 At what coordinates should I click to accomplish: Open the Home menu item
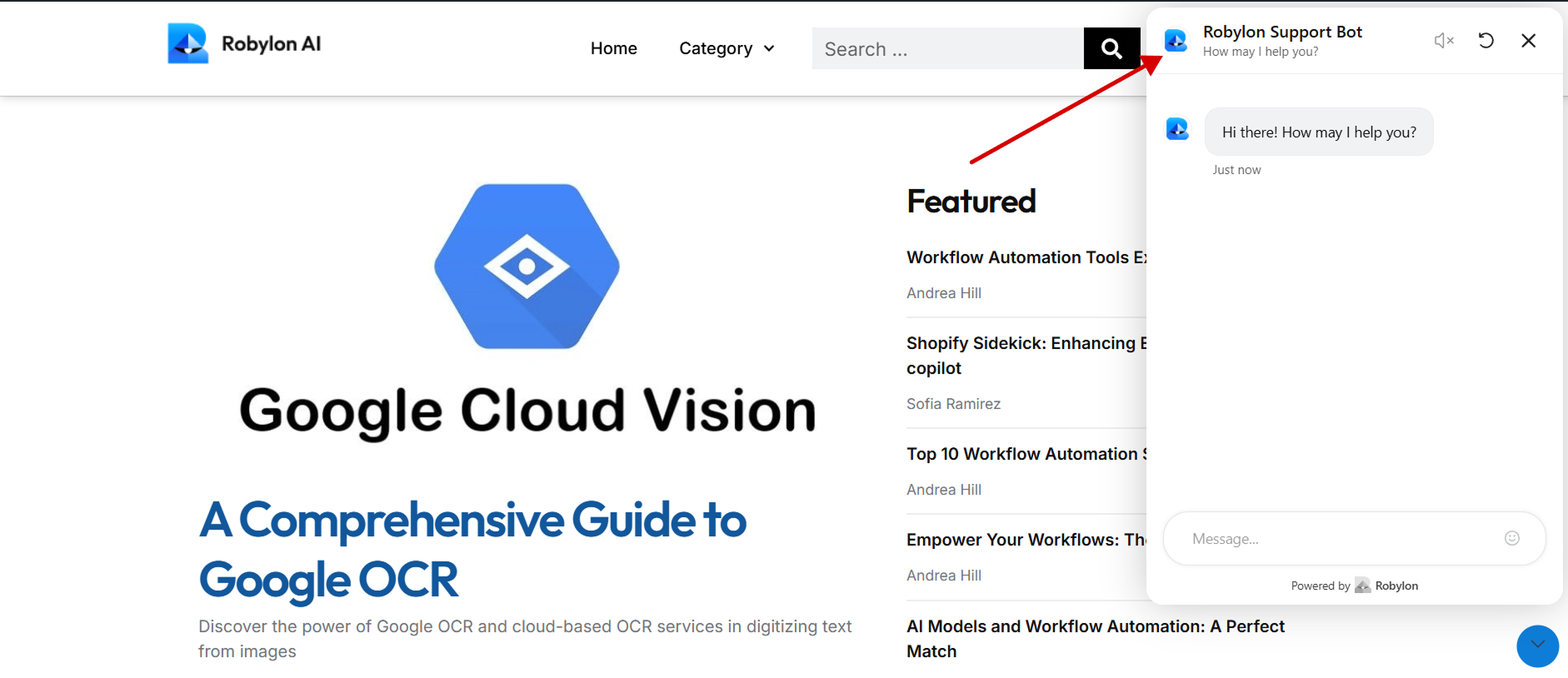(614, 48)
